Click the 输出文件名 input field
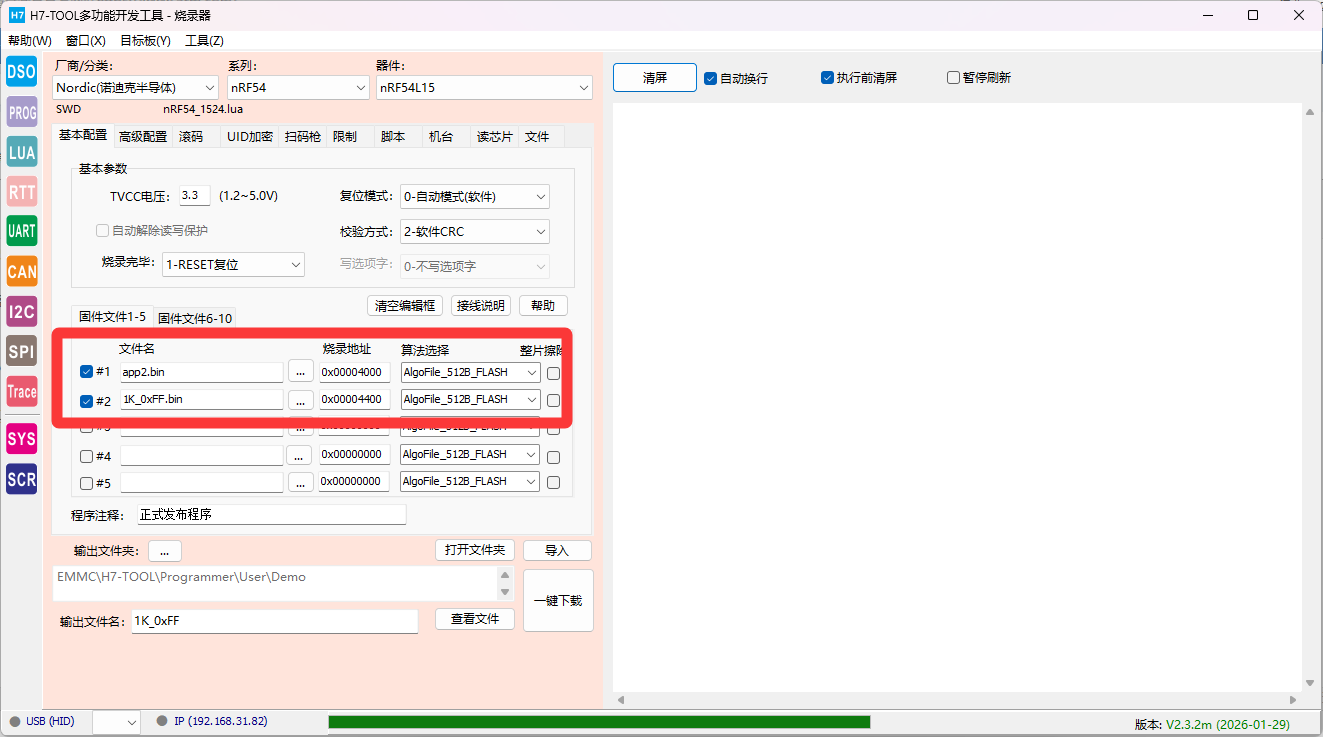 click(x=274, y=621)
